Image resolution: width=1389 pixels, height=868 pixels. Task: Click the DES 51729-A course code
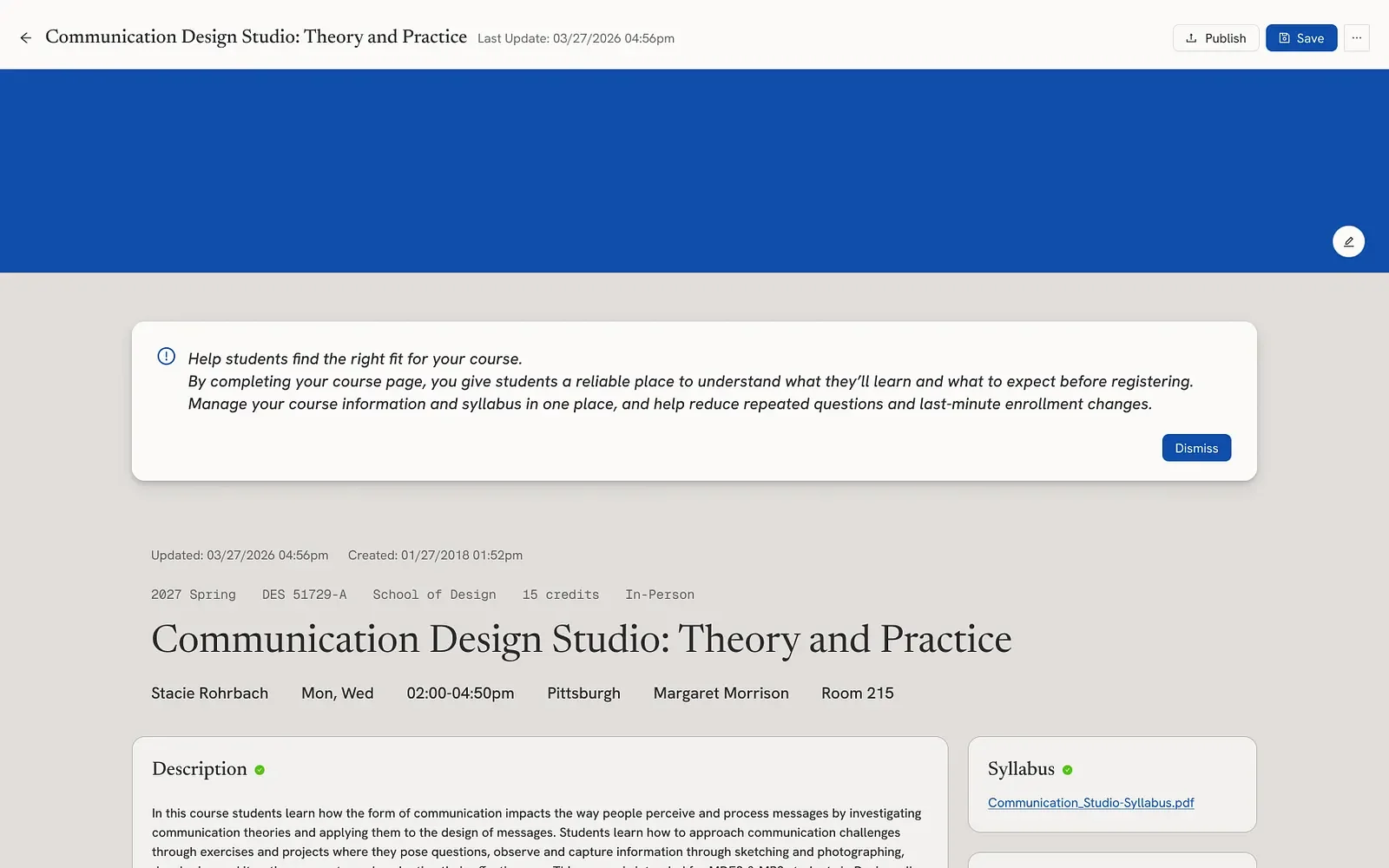click(305, 595)
